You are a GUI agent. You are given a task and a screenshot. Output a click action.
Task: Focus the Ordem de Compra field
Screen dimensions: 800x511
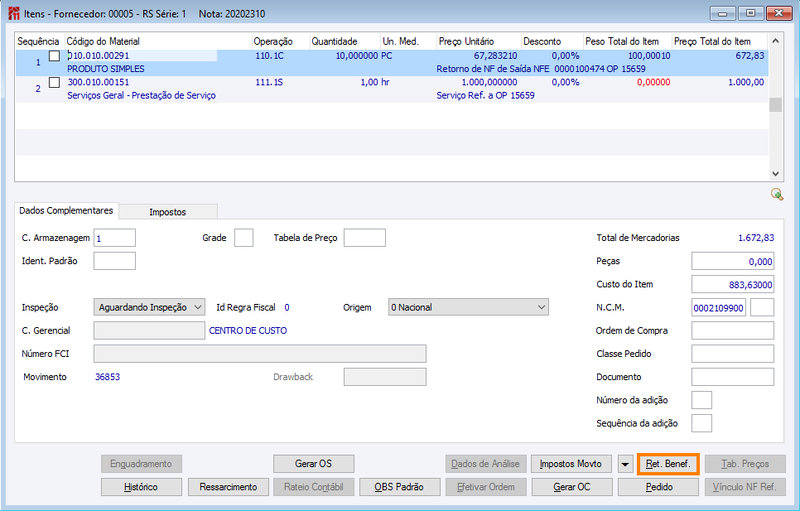733,330
